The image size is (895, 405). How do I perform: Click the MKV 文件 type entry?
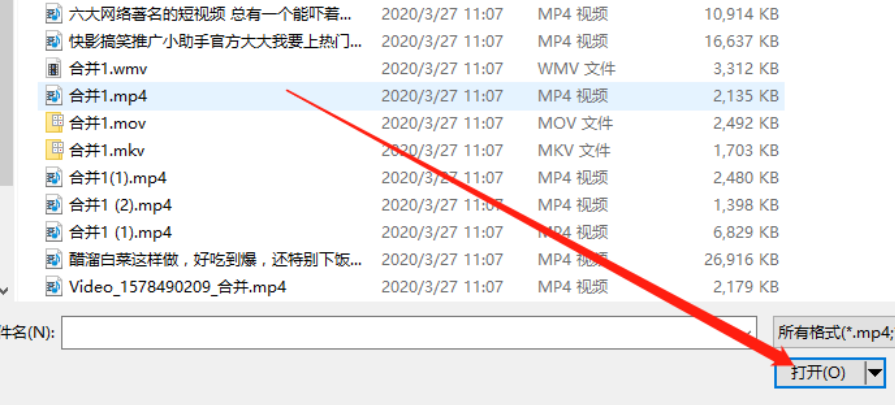pyautogui.click(x=574, y=151)
